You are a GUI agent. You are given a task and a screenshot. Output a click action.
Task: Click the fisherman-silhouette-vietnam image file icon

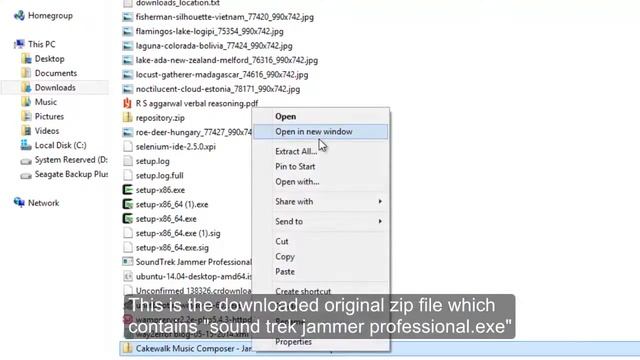pos(128,17)
